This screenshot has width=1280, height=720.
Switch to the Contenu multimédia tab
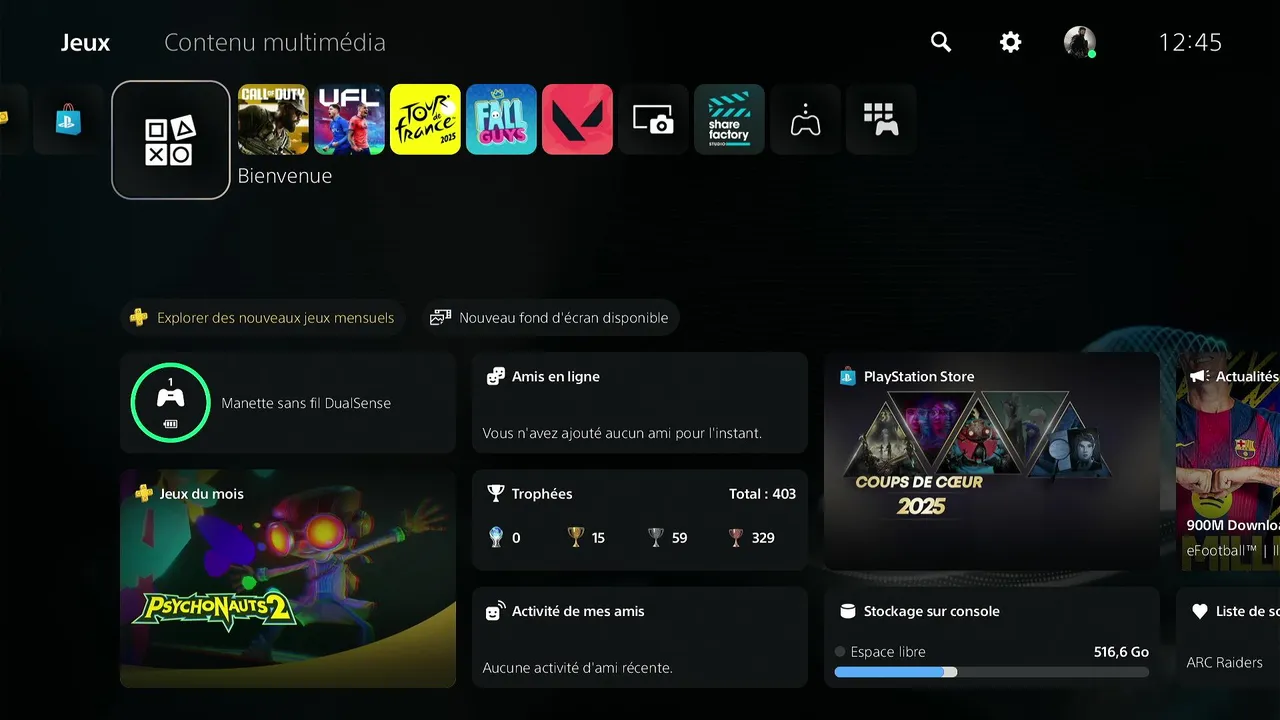(275, 43)
